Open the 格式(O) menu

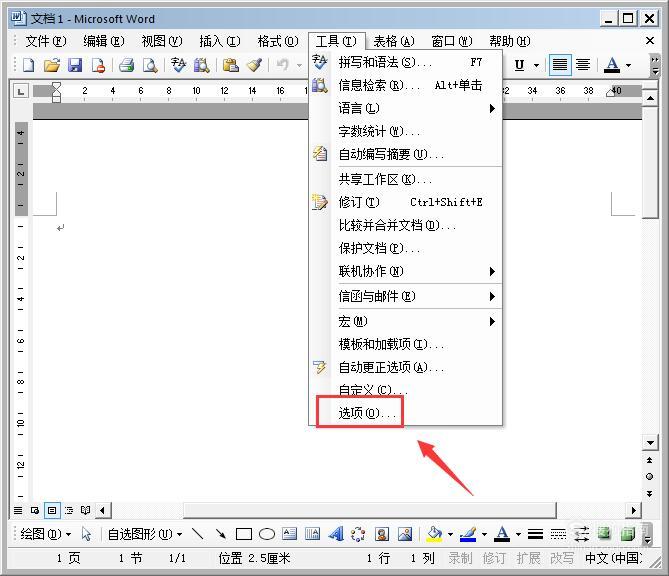tap(278, 41)
